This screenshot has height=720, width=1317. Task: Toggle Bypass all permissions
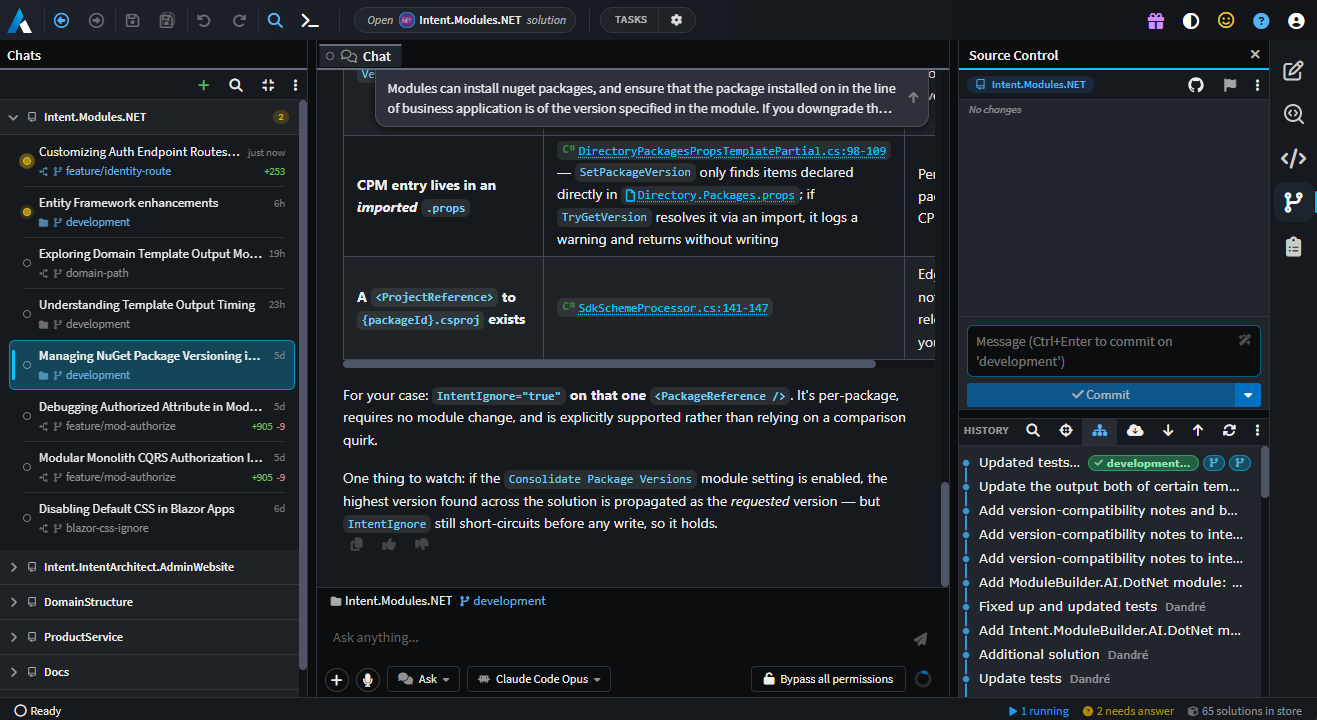pyautogui.click(x=828, y=679)
